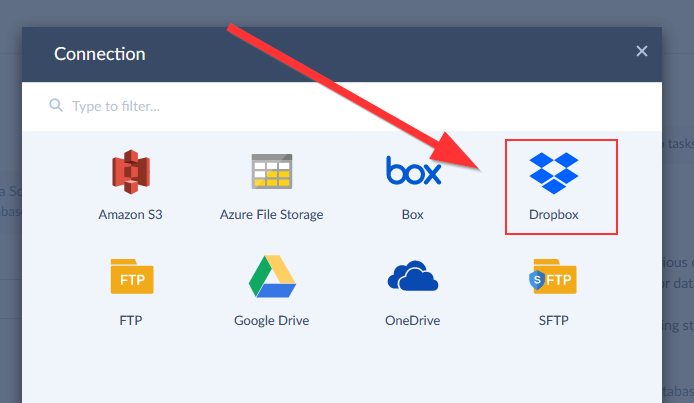This screenshot has width=694, height=403.
Task: Select the Dropbox connector icon
Action: tap(554, 173)
